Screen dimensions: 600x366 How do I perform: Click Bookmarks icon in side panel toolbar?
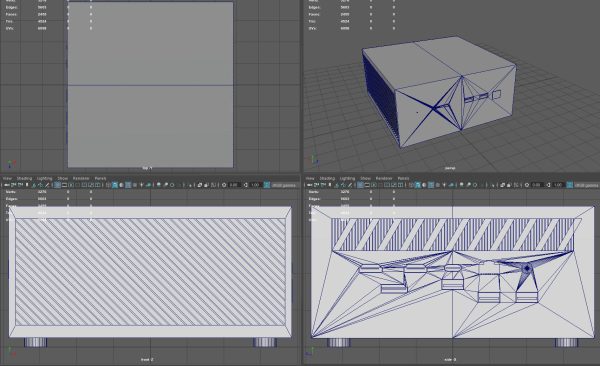pyautogui.click(x=330, y=185)
